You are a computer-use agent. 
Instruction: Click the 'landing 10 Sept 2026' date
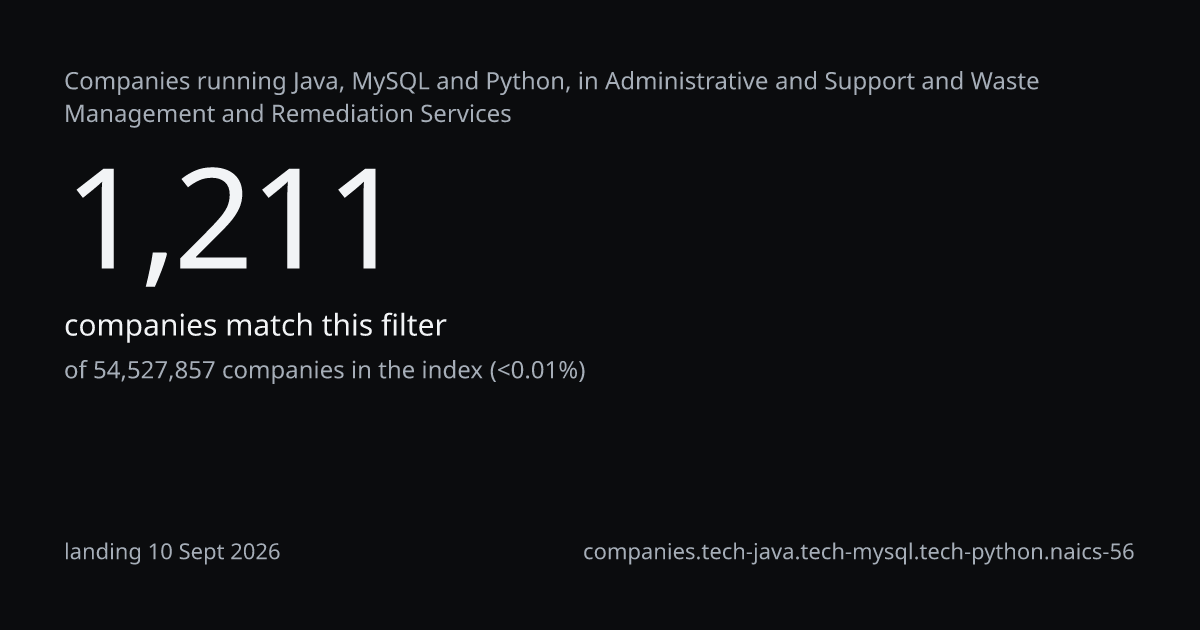pos(172,552)
